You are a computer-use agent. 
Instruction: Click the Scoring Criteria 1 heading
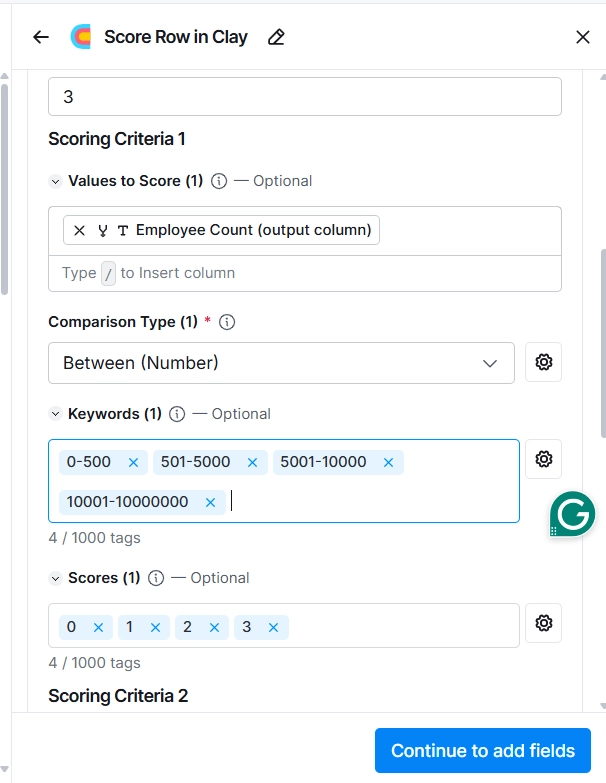117,139
